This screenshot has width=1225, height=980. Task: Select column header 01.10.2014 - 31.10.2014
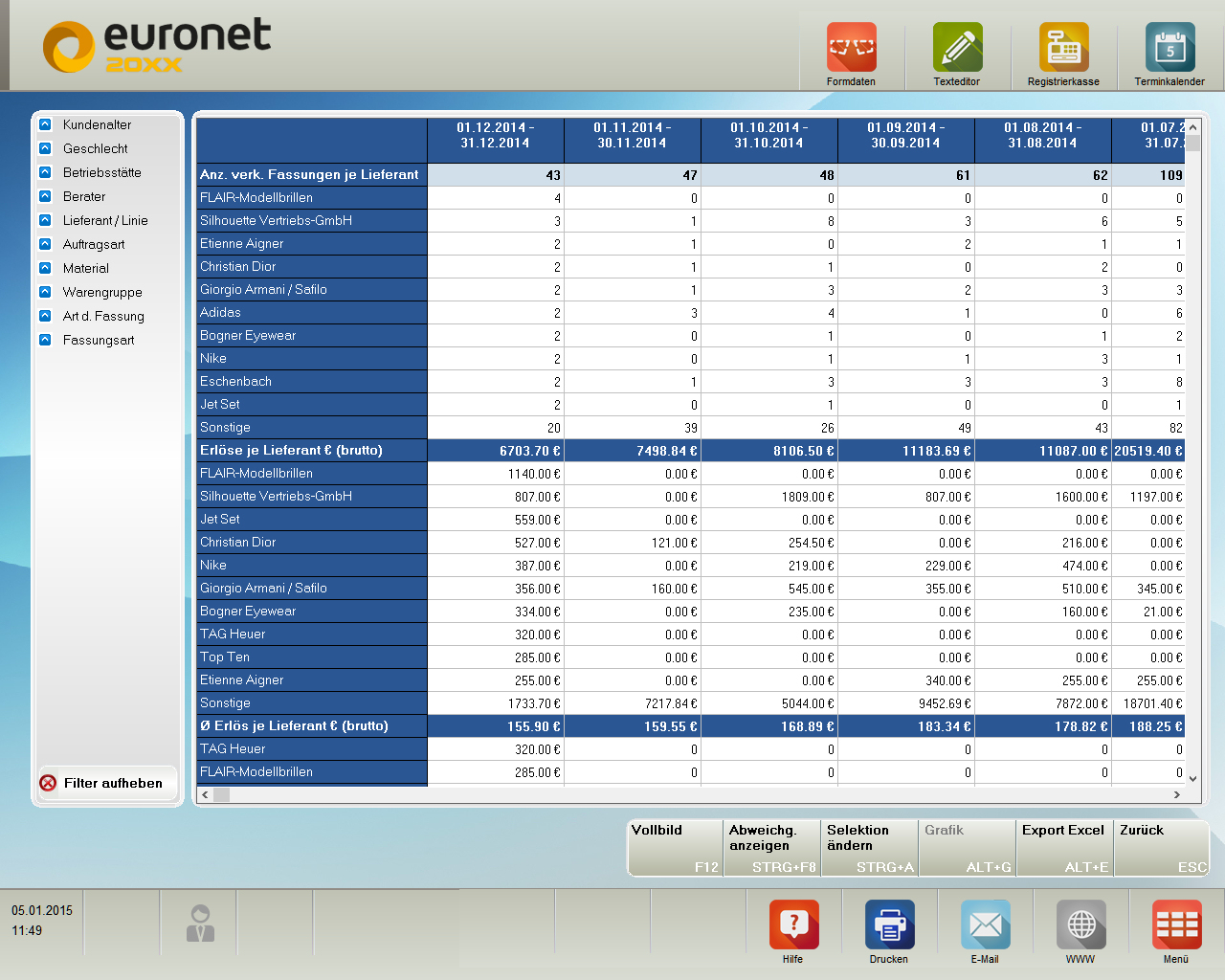click(769, 141)
